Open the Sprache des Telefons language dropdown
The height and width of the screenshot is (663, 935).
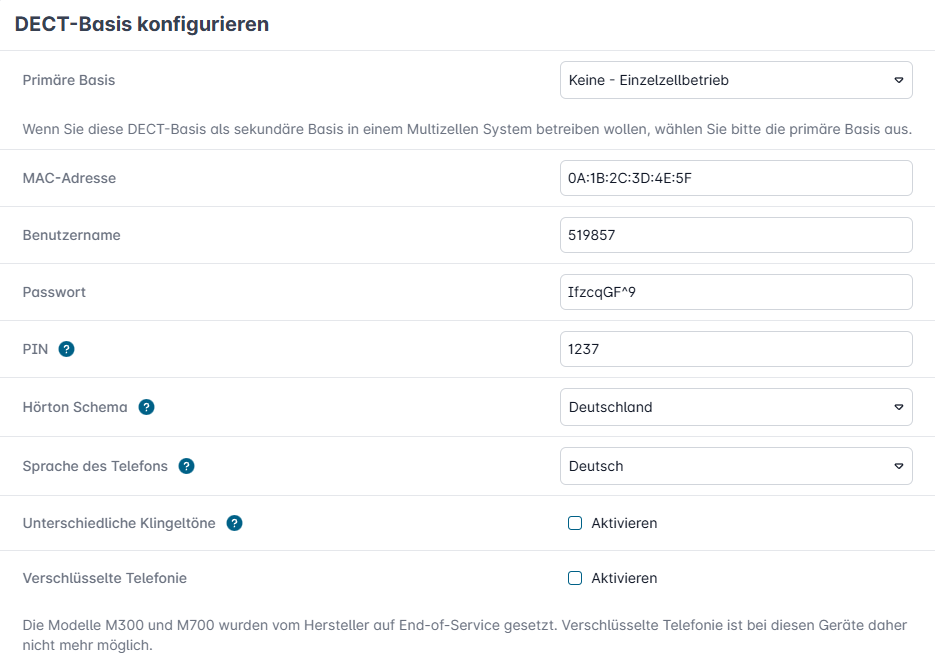click(736, 466)
